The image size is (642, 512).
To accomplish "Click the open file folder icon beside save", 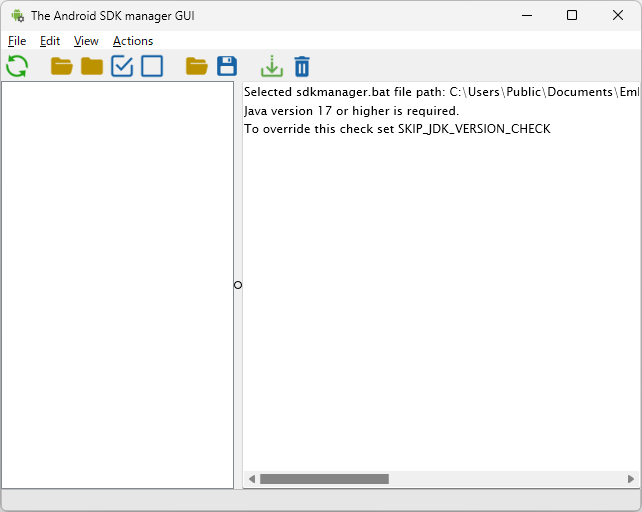I will pyautogui.click(x=197, y=66).
